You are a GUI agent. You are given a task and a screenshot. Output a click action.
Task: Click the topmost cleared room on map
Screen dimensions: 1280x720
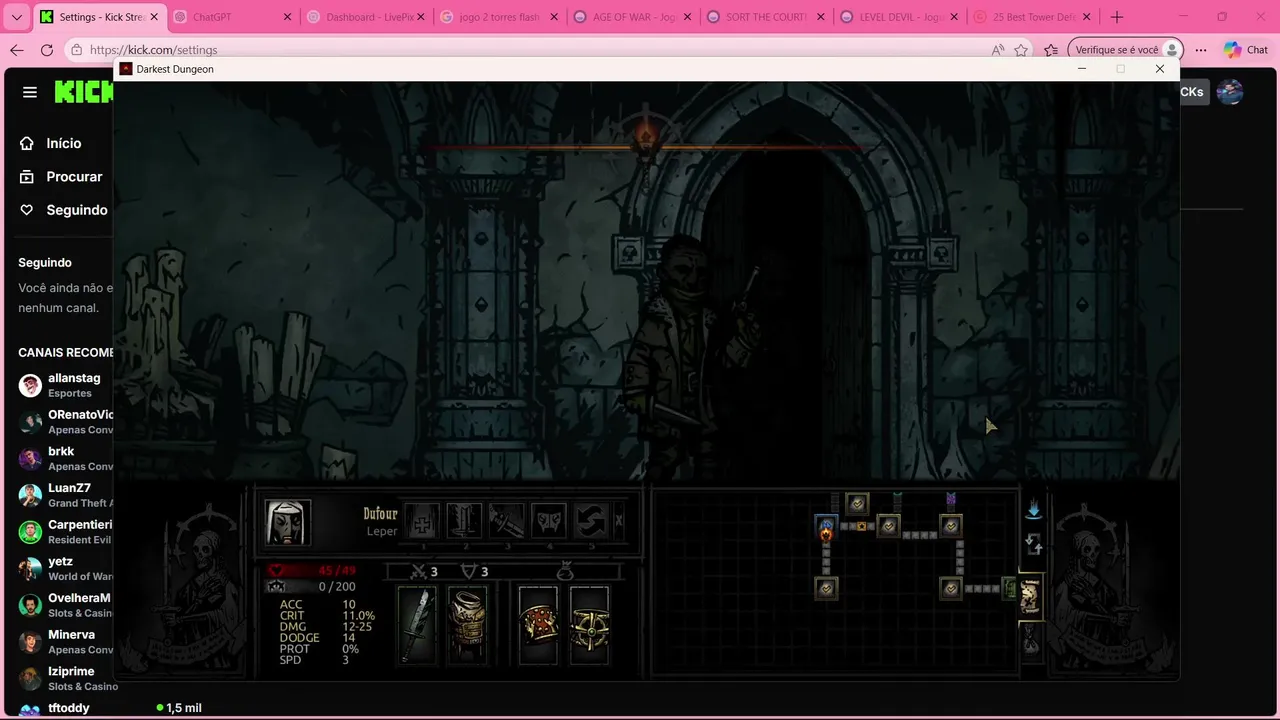pos(857,503)
